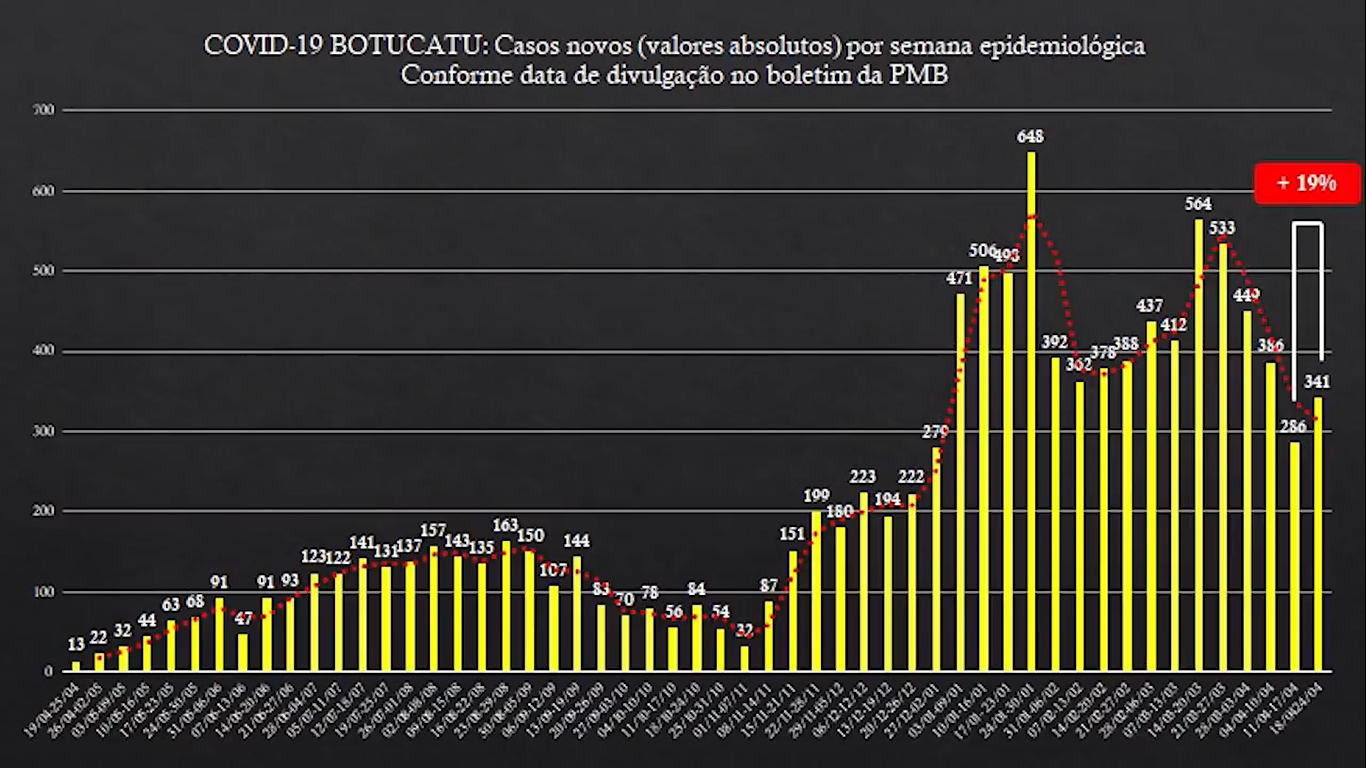Select the bar with value 47
Image resolution: width=1366 pixels, height=768 pixels.
point(242,651)
